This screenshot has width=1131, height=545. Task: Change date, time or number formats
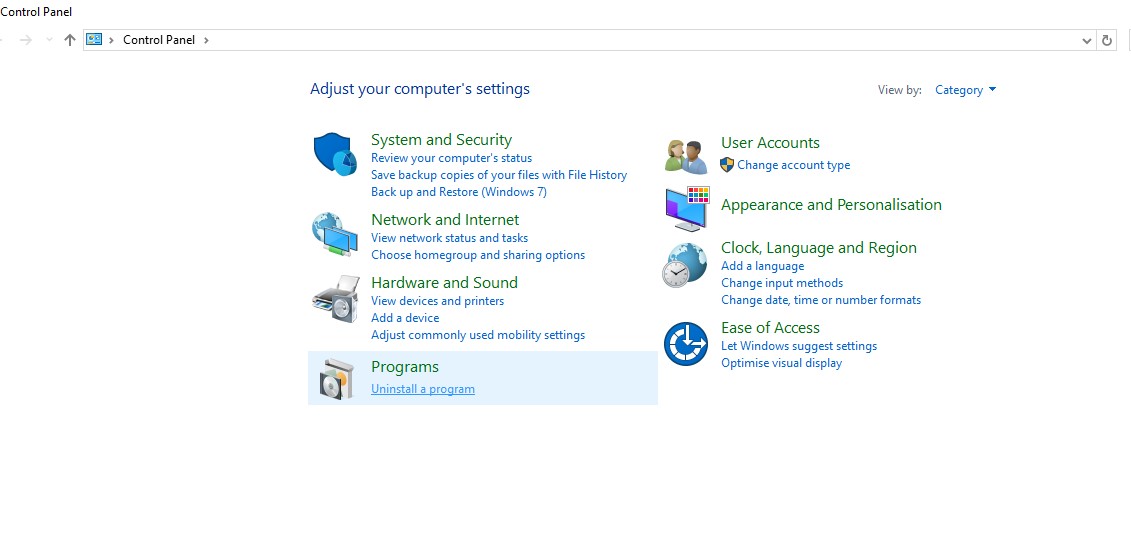tap(821, 300)
